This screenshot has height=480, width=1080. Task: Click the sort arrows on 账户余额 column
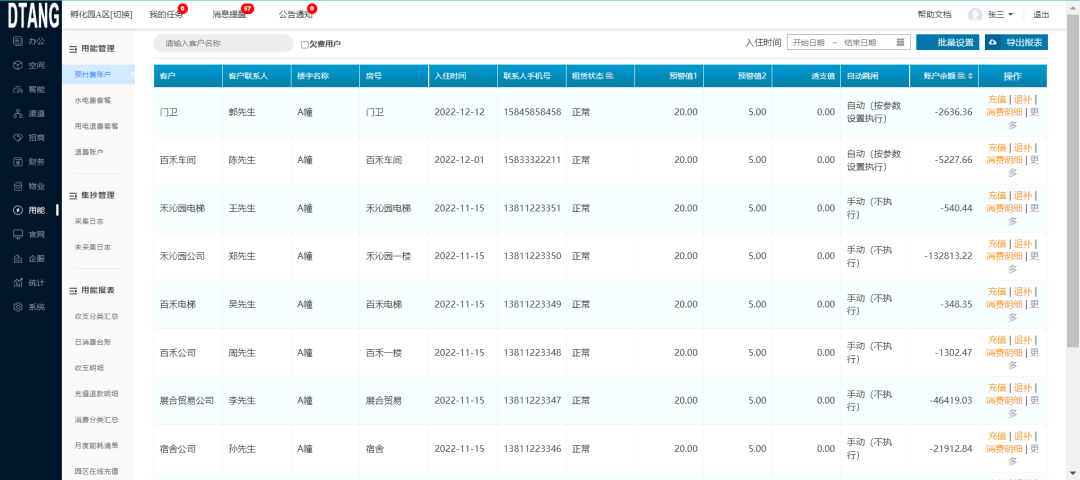pyautogui.click(x=970, y=76)
